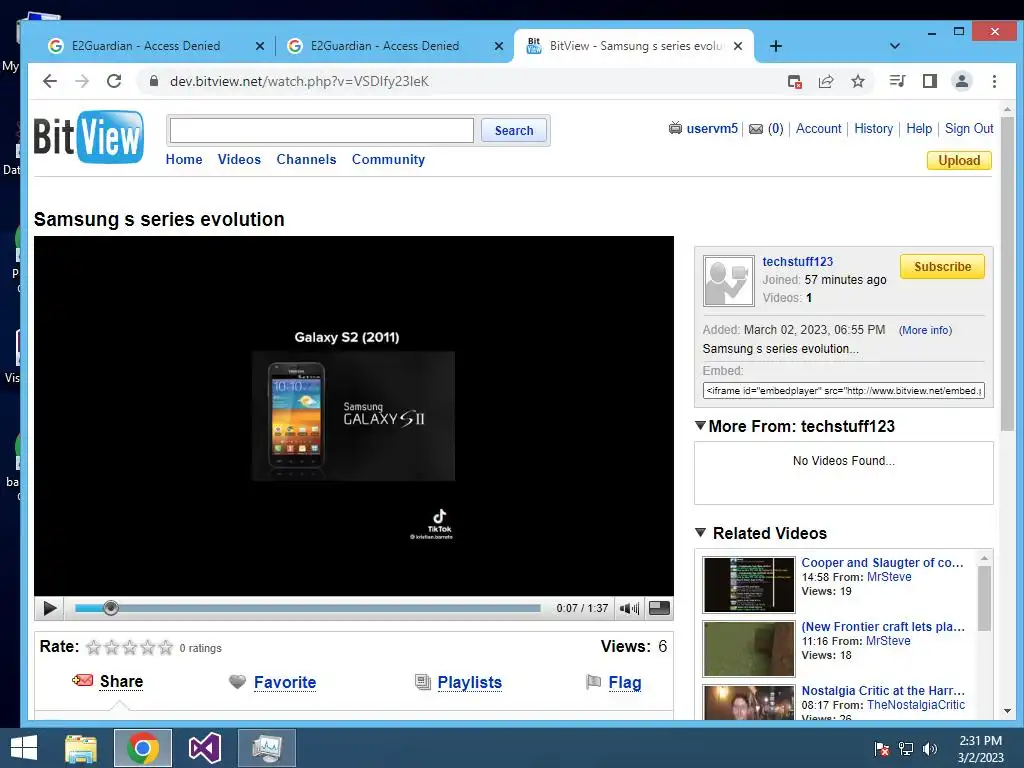Open Chrome tab search dropdown
Screen dimensions: 1024x768
click(x=895, y=46)
